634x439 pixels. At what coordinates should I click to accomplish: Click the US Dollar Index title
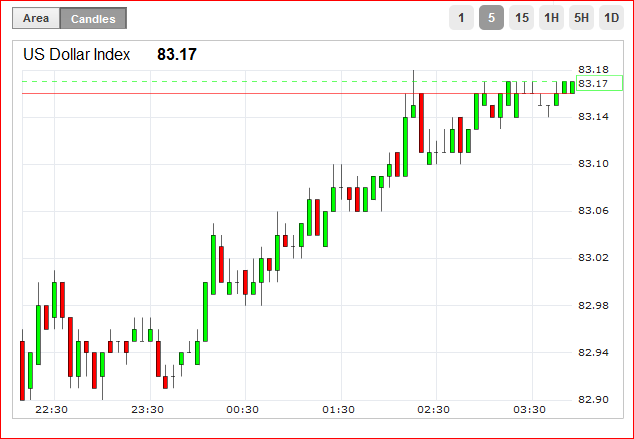76,55
